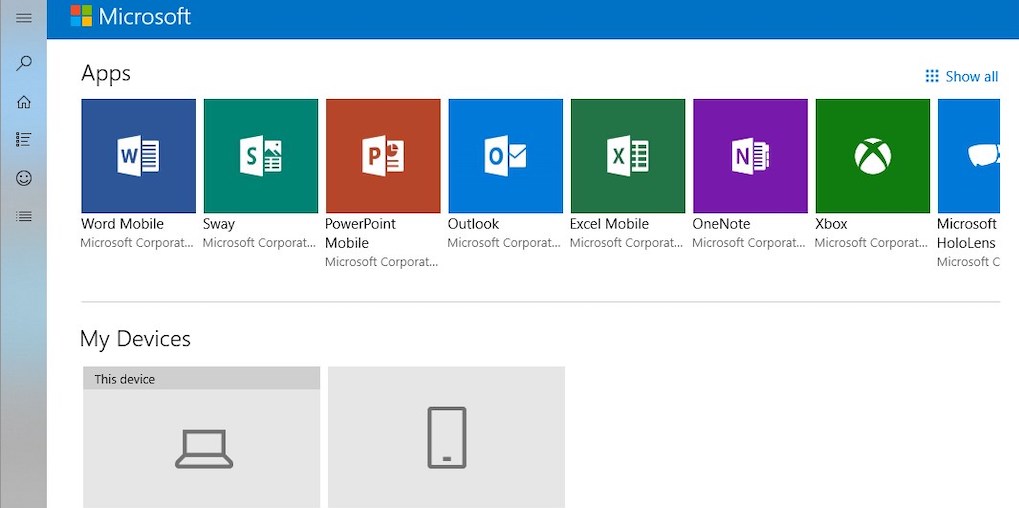The image size is (1019, 508).
Task: Click the Microsoft logo in header
Action: pos(130,17)
